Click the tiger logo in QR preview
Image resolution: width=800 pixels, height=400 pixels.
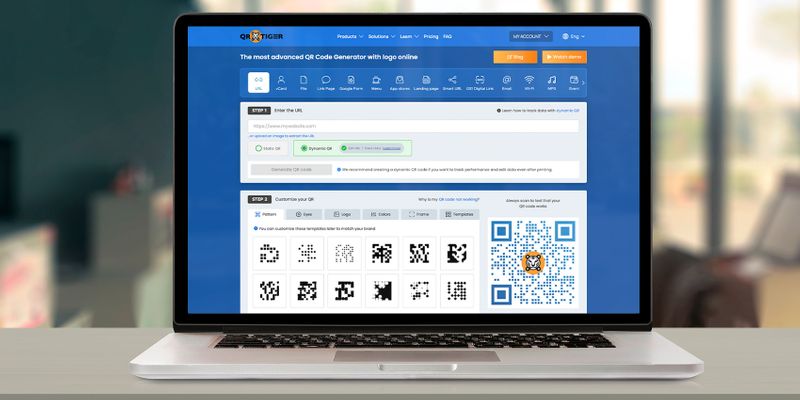tap(533, 263)
